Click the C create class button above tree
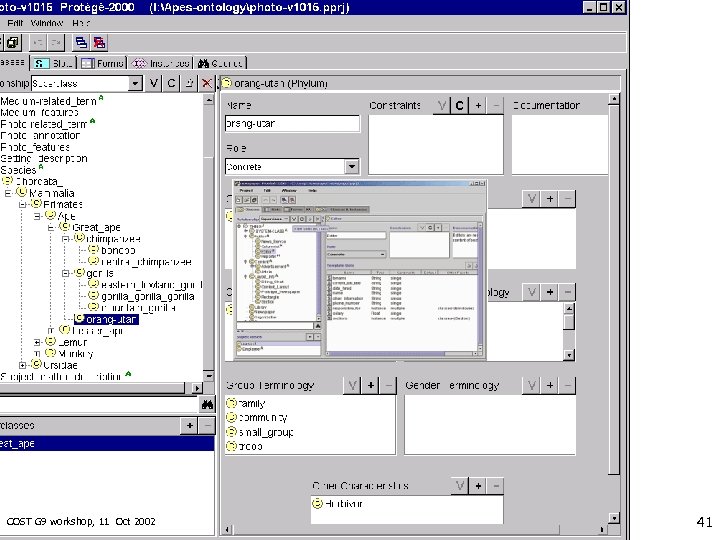This screenshot has width=720, height=540. coord(171,83)
